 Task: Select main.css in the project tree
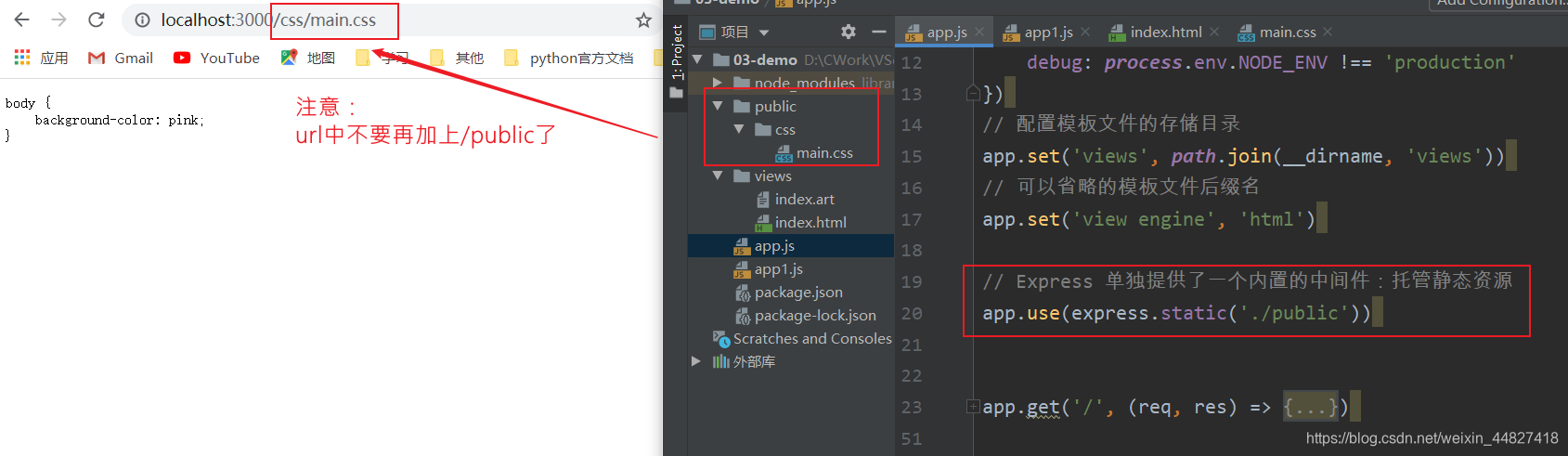[x=814, y=152]
